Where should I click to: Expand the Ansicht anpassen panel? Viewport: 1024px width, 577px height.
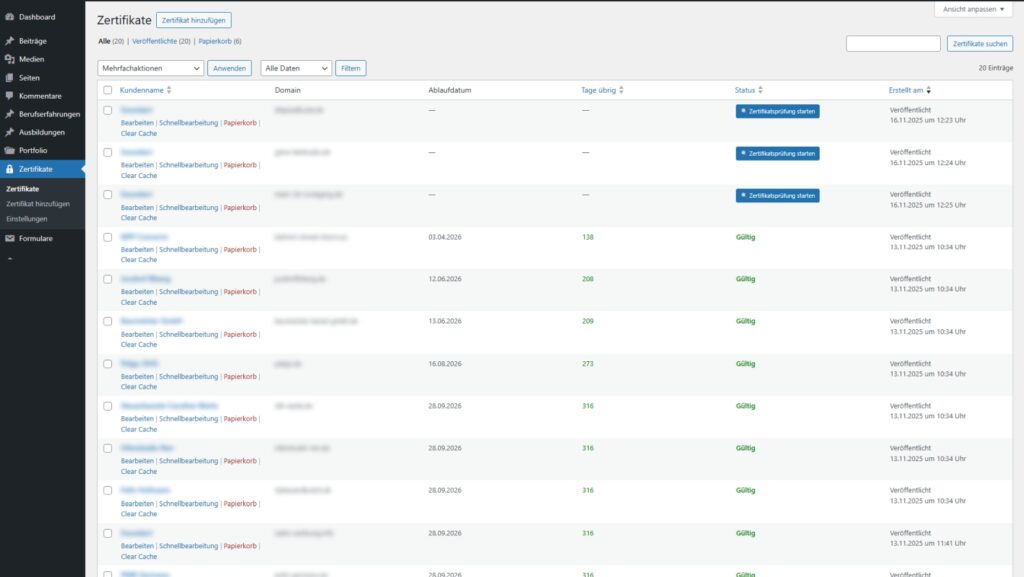click(x=974, y=9)
